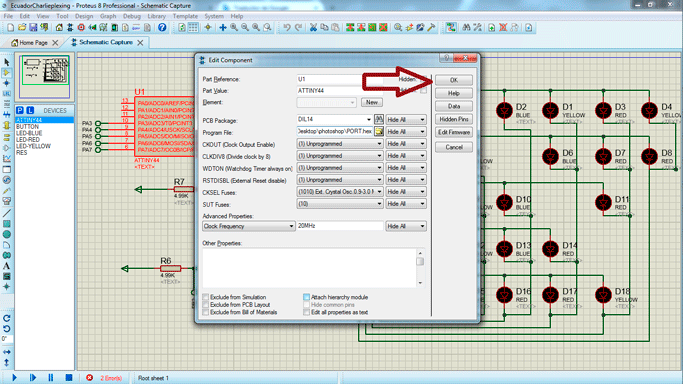683x384 pixels.
Task: Check Exclude from PCB Layout
Action: point(206,305)
